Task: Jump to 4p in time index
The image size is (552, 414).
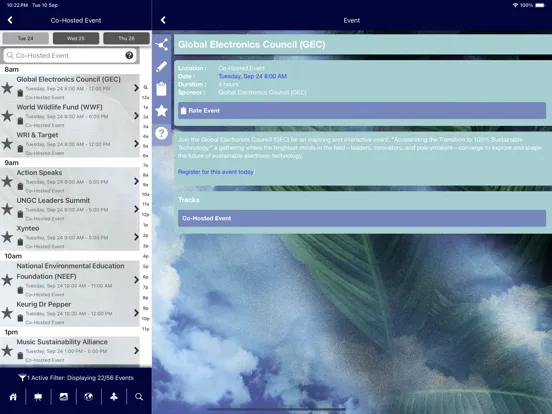Action: tap(145, 256)
